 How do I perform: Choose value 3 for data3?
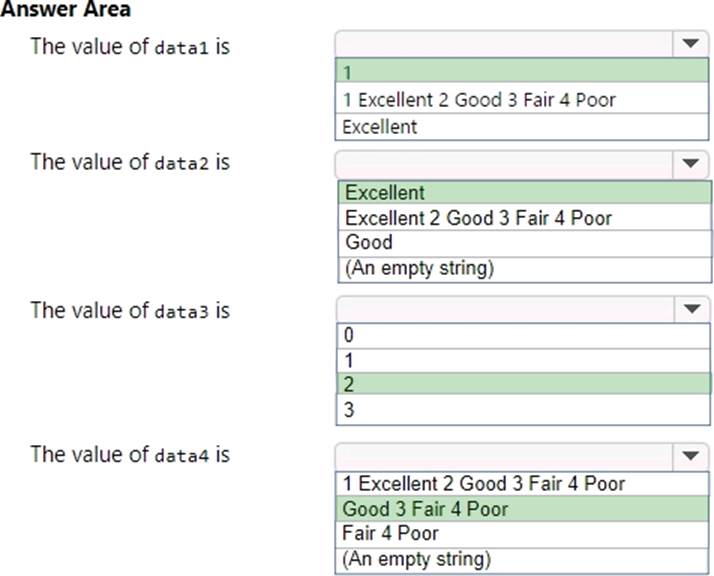click(x=524, y=409)
